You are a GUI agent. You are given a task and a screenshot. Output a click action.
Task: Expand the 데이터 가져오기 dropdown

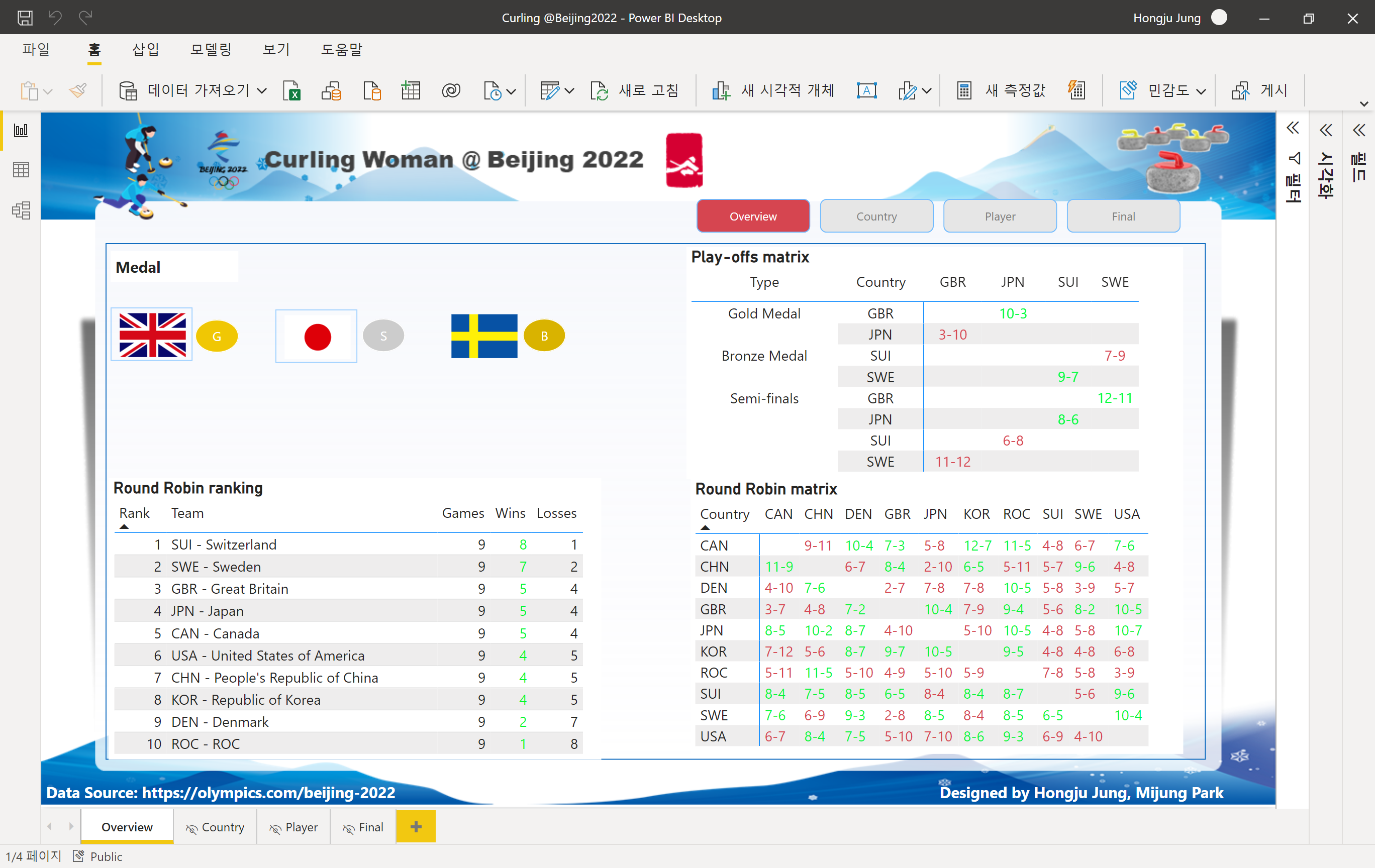tap(262, 91)
